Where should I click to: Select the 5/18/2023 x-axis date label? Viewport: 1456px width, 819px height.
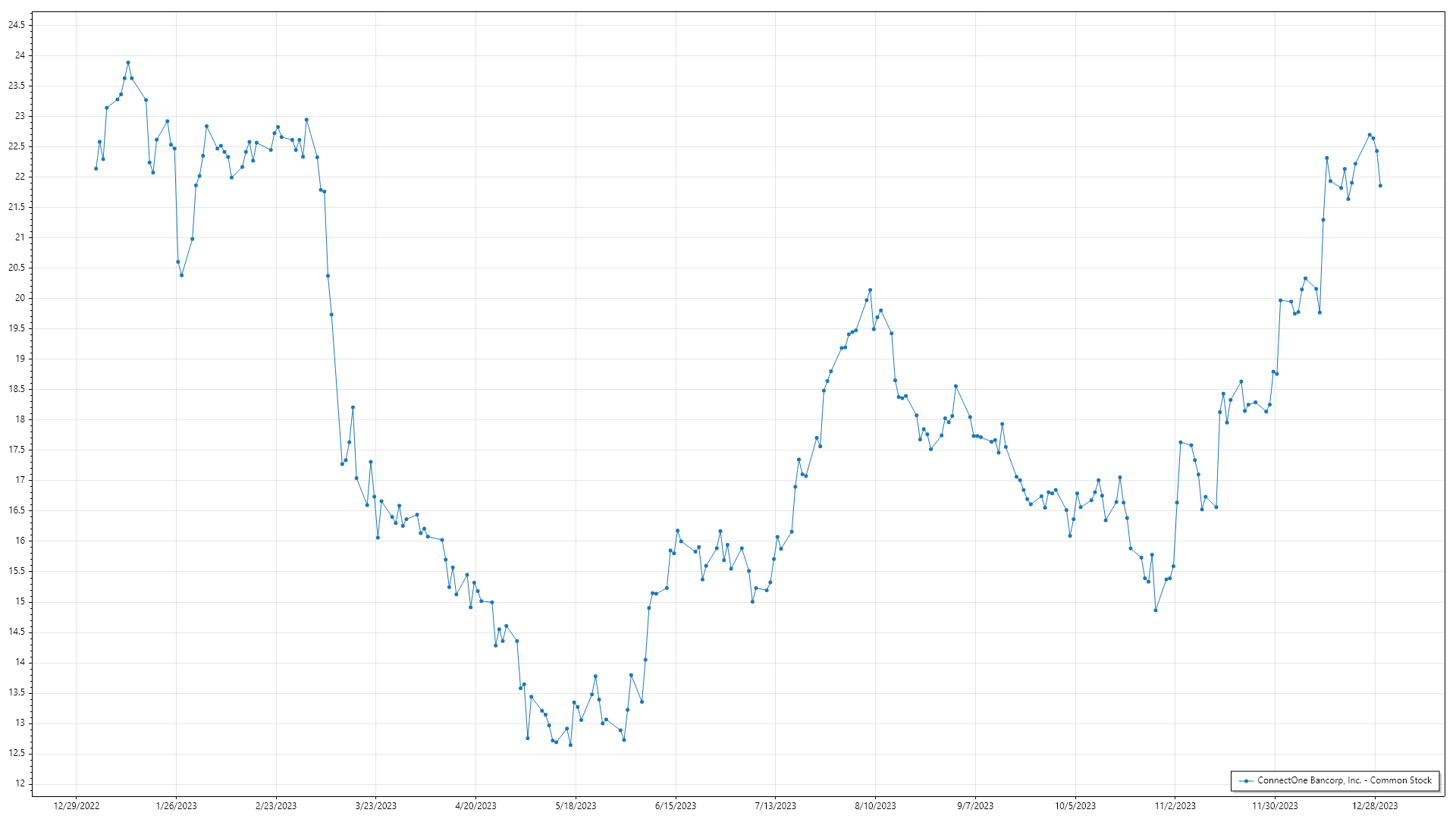[576, 806]
